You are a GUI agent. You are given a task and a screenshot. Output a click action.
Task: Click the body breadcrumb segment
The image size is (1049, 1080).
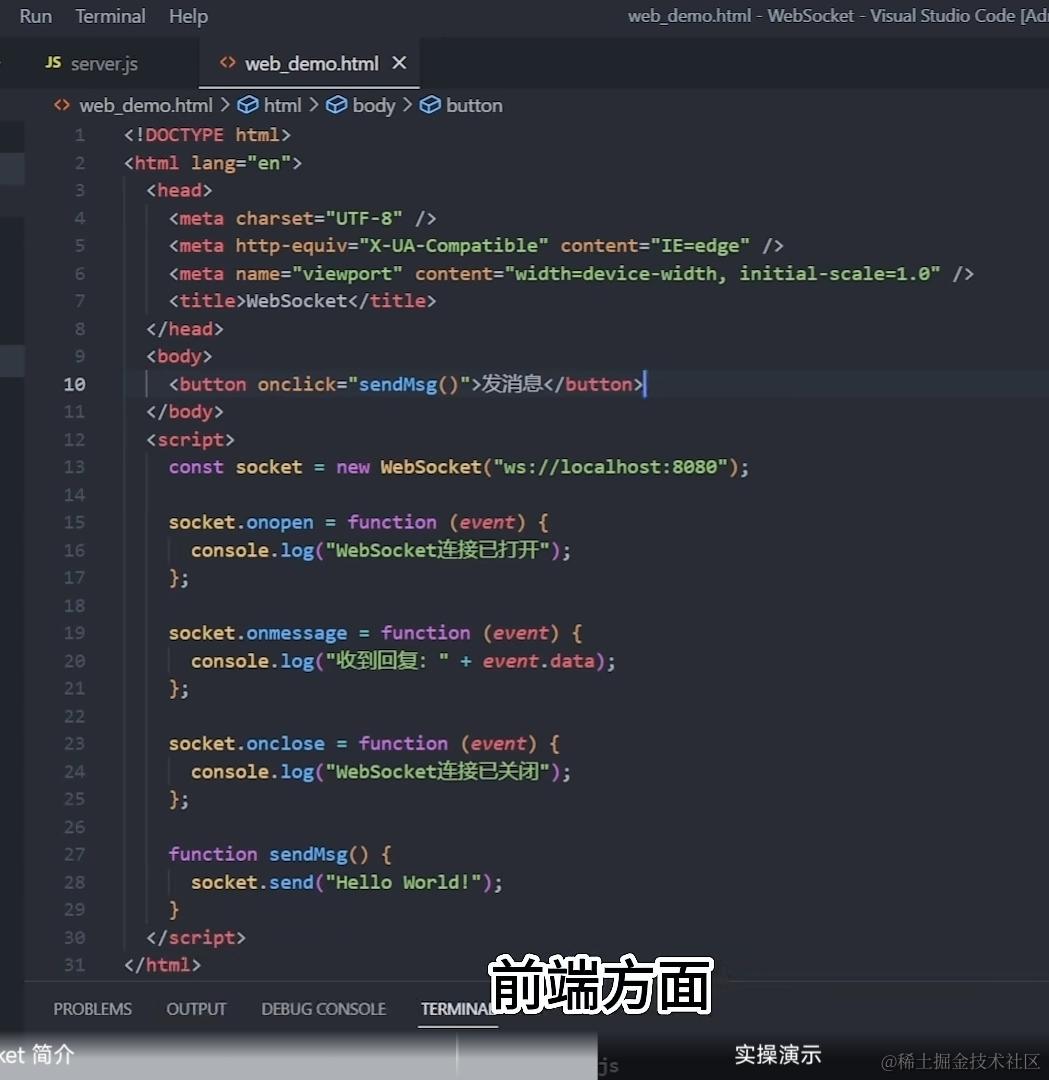[x=373, y=105]
